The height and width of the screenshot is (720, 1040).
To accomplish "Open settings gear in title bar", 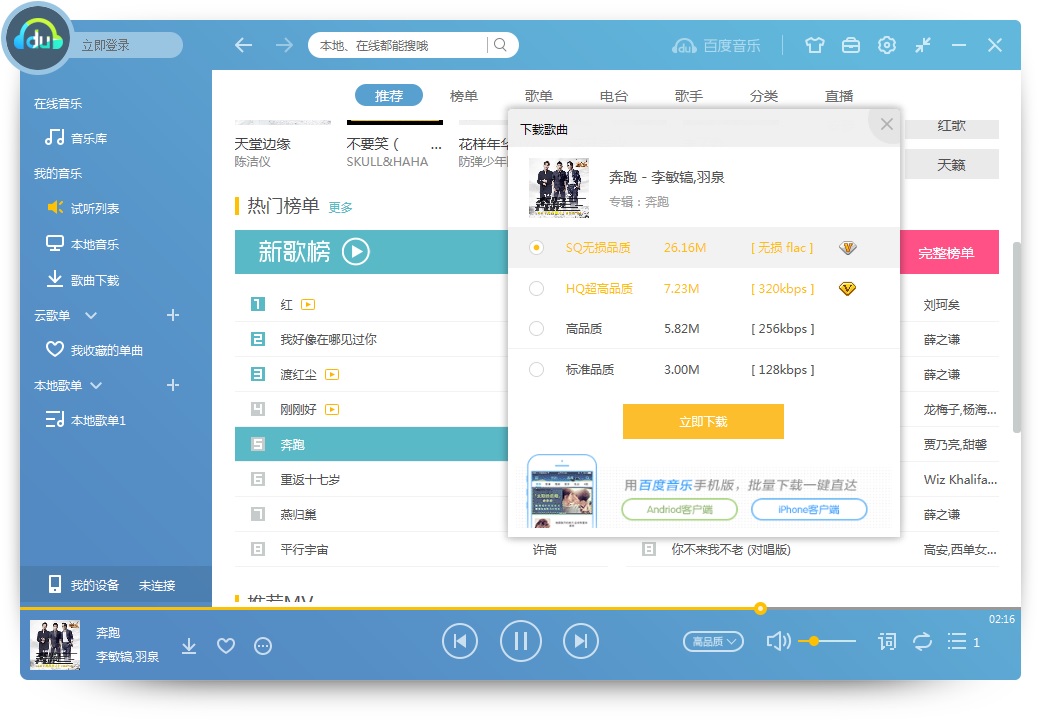I will coord(886,45).
